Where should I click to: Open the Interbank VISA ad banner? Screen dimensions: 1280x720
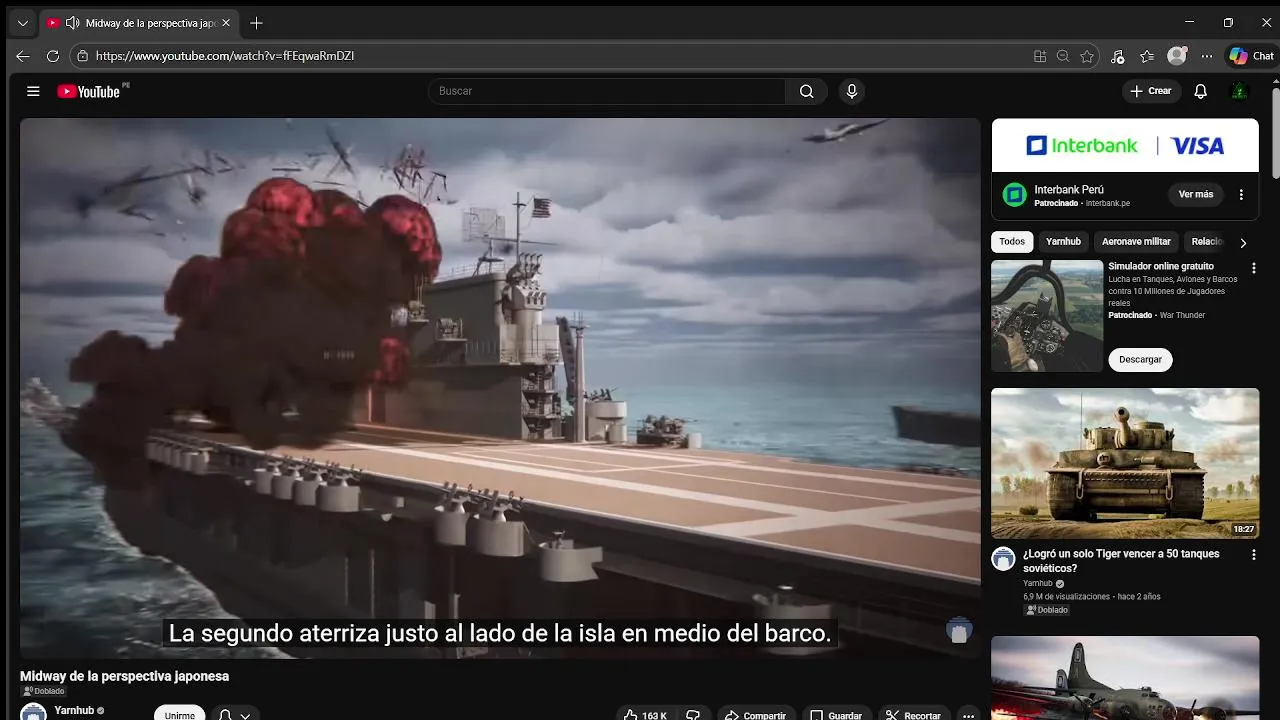coord(1125,146)
